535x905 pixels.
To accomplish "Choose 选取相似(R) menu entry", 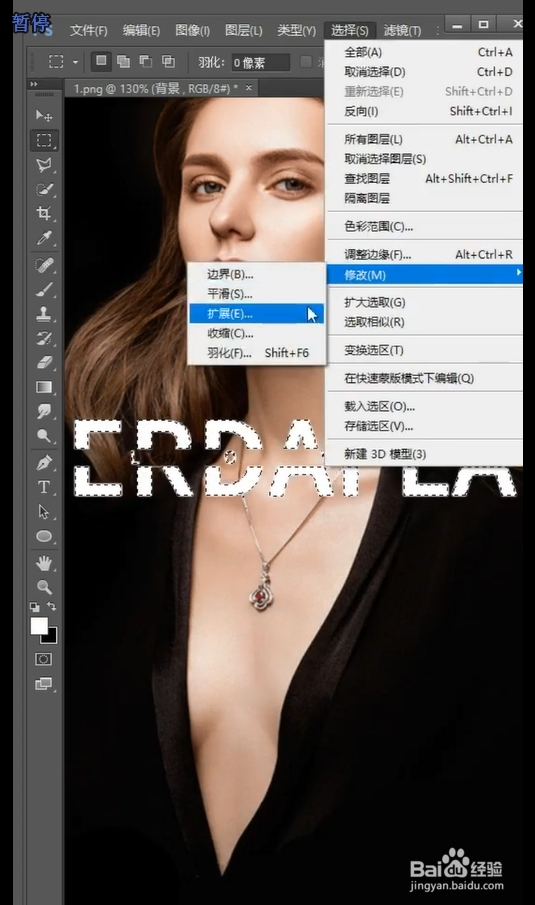I will [x=425, y=322].
